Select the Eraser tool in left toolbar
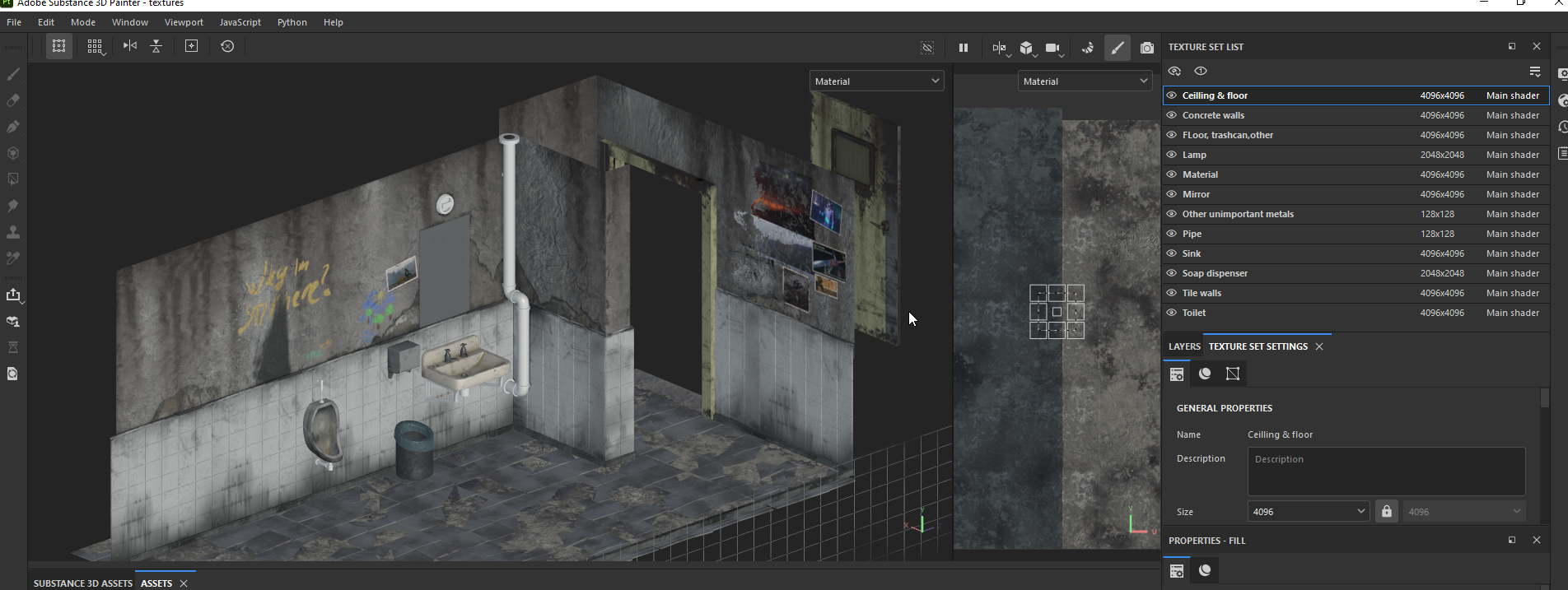Image resolution: width=1568 pixels, height=590 pixels. tap(13, 101)
